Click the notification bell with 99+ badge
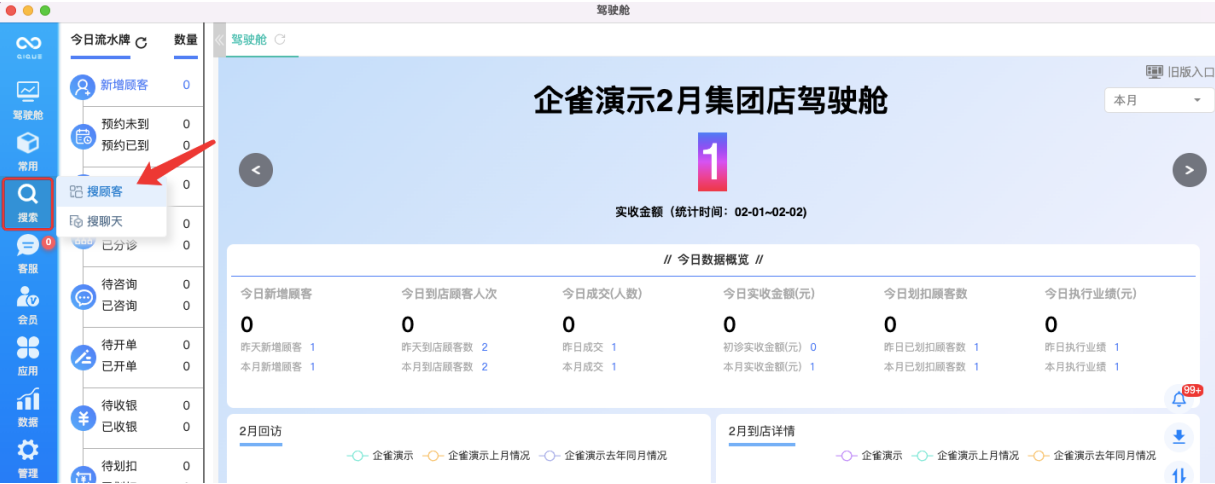 (x=1181, y=399)
